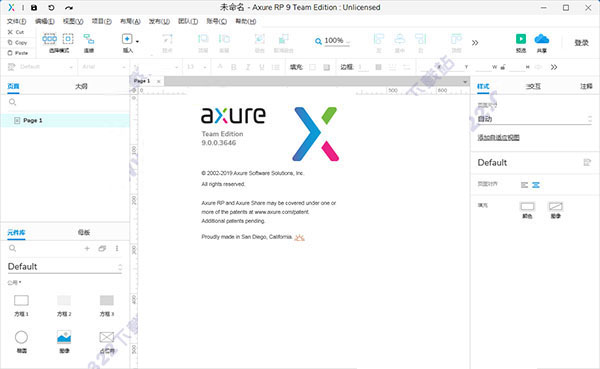The height and width of the screenshot is (369, 600).
Task: Open the Default library selector dropdown
Action: tap(65, 267)
